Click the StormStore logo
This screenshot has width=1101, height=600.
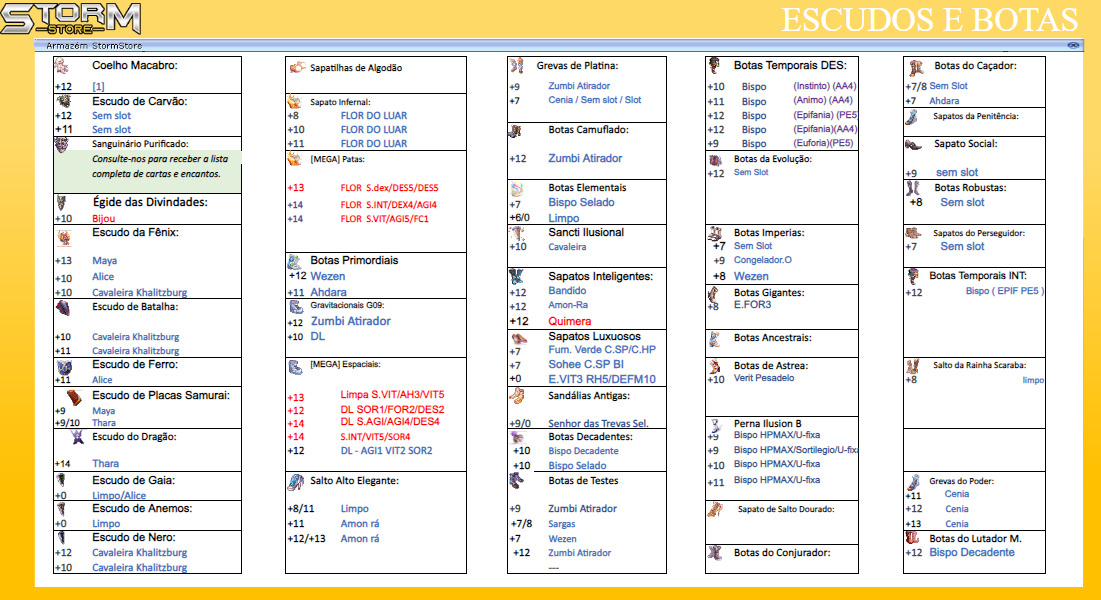(x=70, y=19)
